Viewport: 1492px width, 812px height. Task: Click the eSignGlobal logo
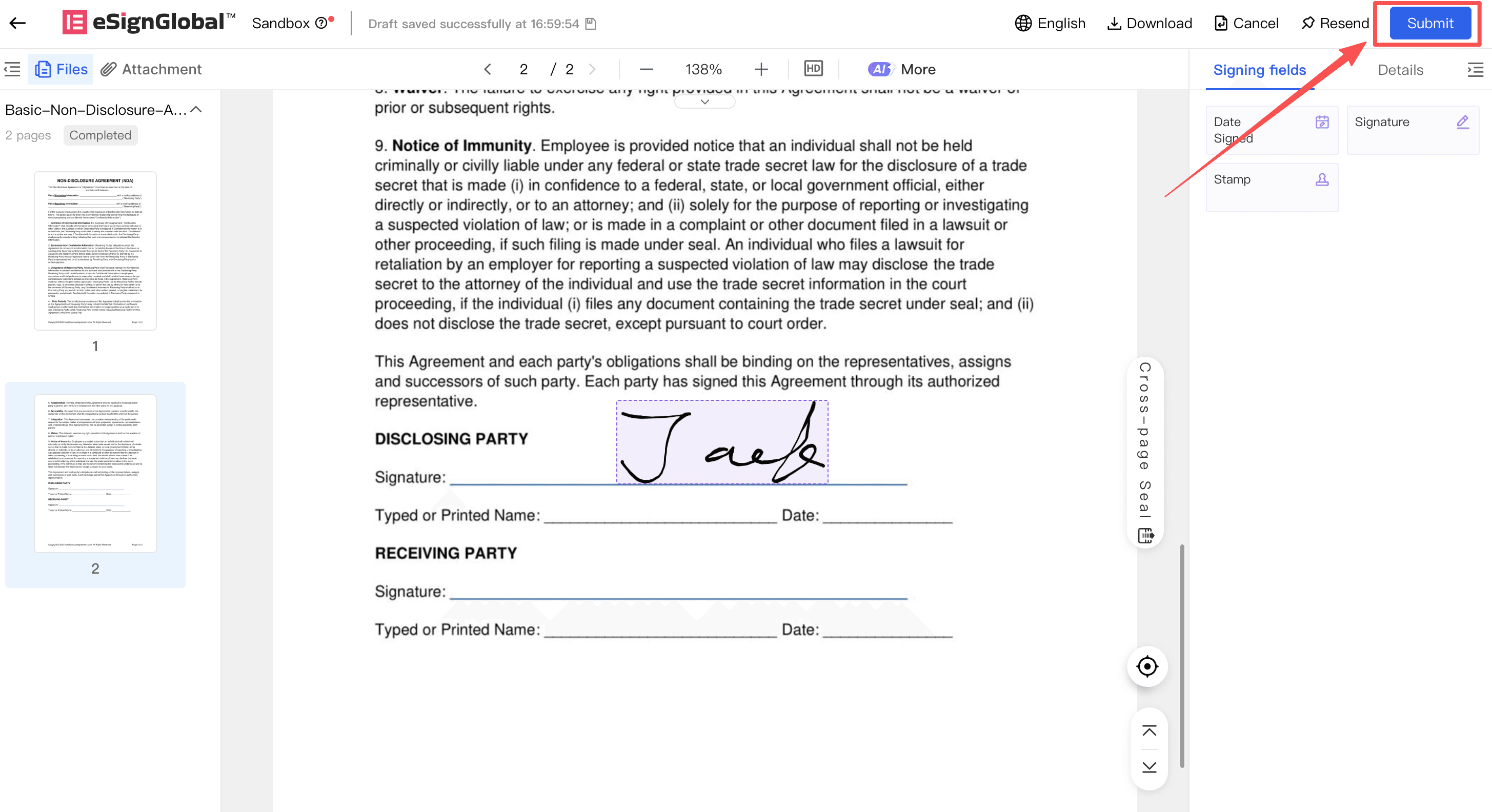point(149,23)
